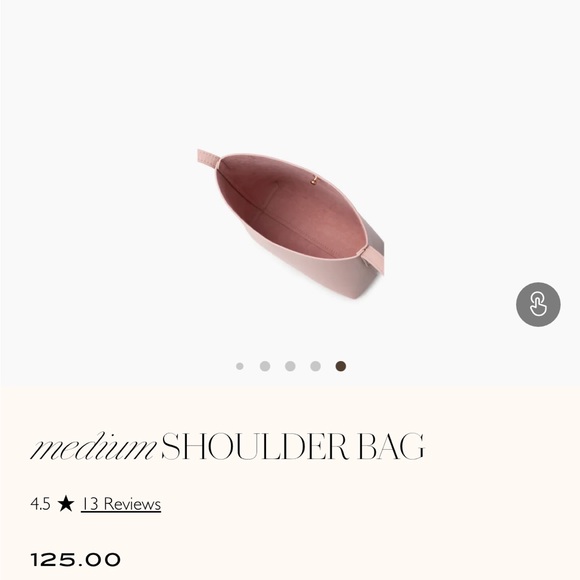The height and width of the screenshot is (580, 580).
Task: Jump to the fourth image dot
Action: pyautogui.click(x=316, y=366)
